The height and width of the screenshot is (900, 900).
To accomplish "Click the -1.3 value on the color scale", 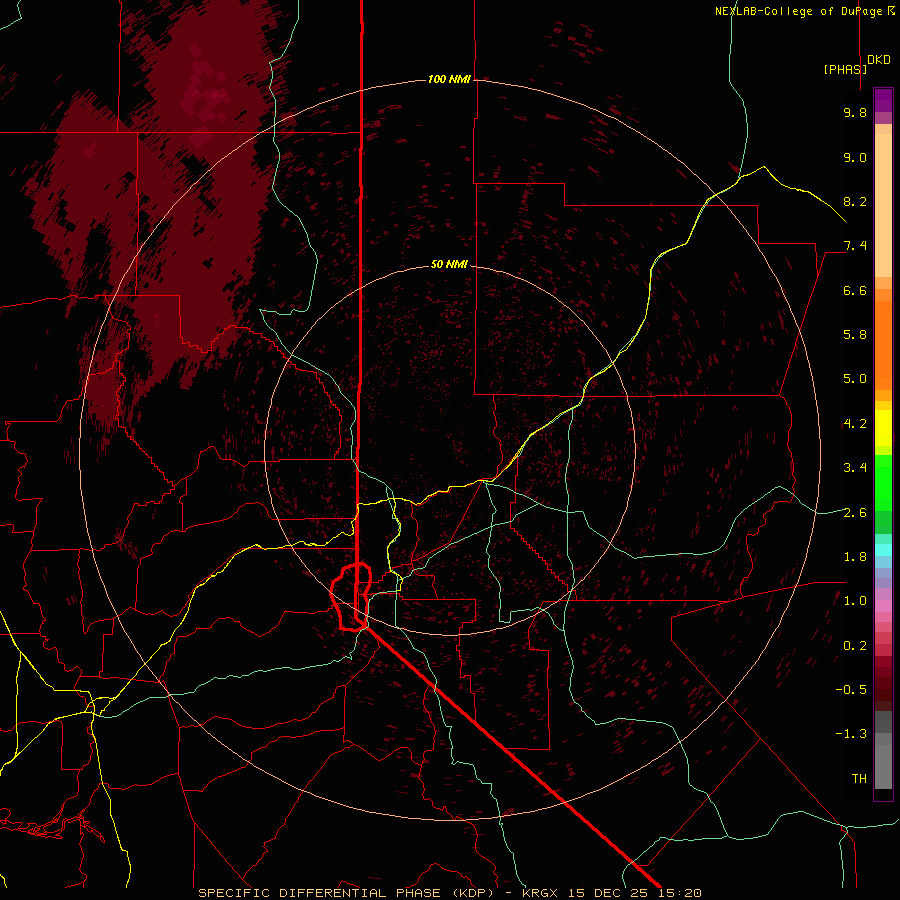I will (x=851, y=734).
